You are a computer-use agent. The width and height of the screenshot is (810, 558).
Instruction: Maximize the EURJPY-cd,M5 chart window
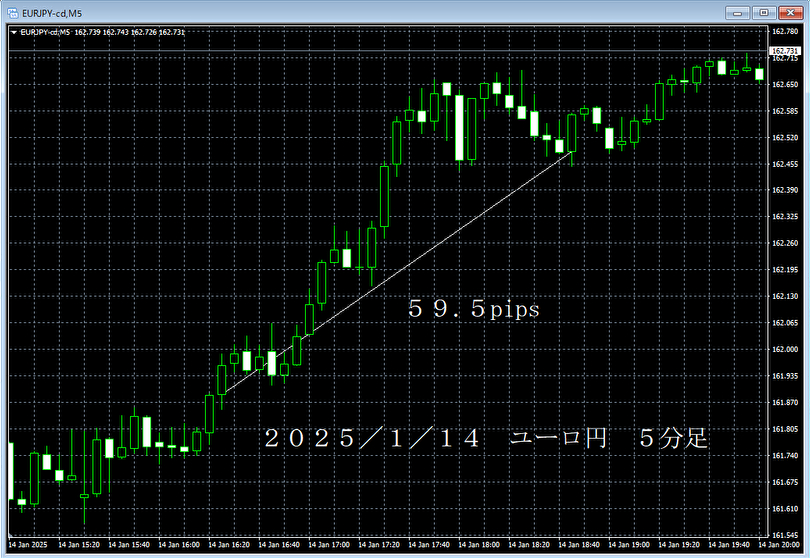[x=764, y=13]
